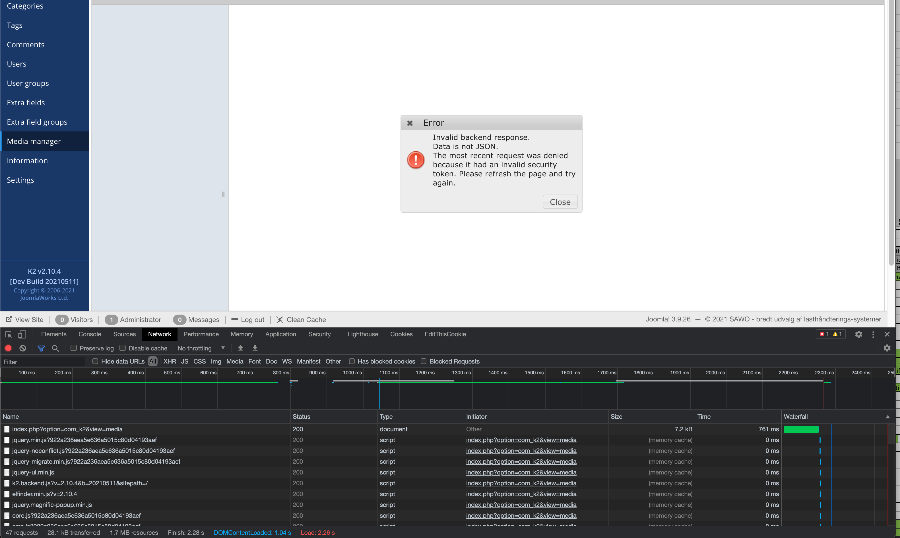Click the Administrator count badge
The width and height of the screenshot is (900, 538).
(x=111, y=319)
